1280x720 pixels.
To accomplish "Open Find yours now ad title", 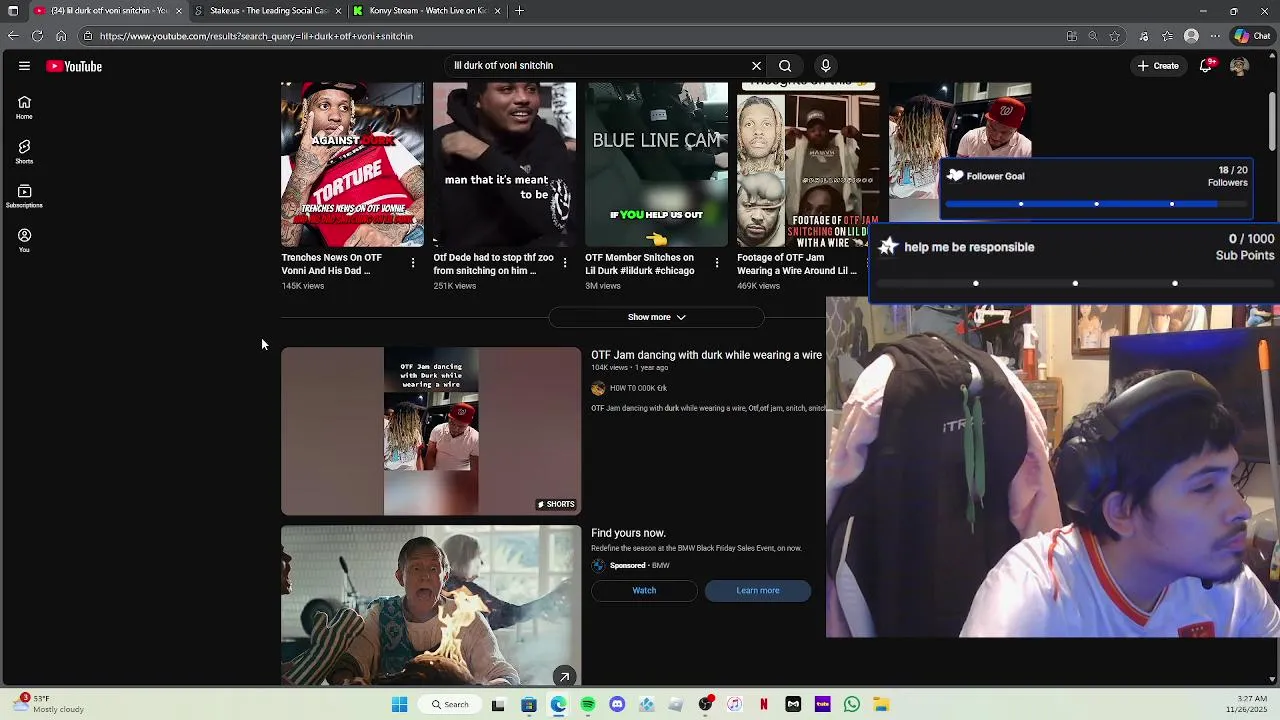I will pyautogui.click(x=628, y=533).
